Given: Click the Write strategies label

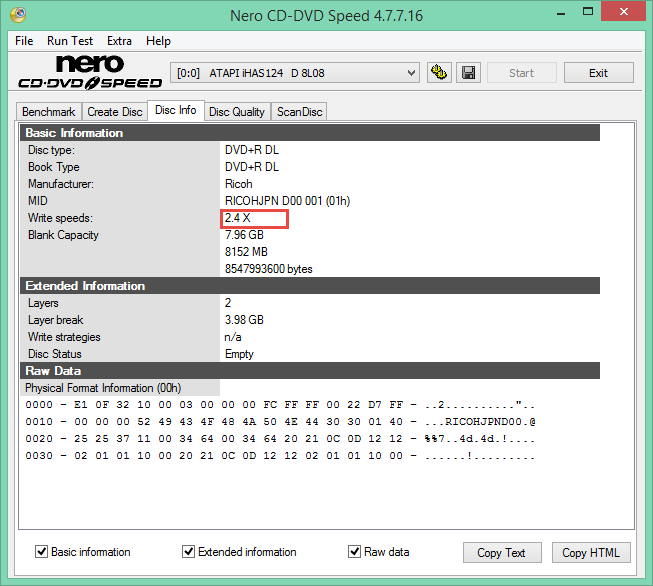Looking at the screenshot, I should point(64,337).
